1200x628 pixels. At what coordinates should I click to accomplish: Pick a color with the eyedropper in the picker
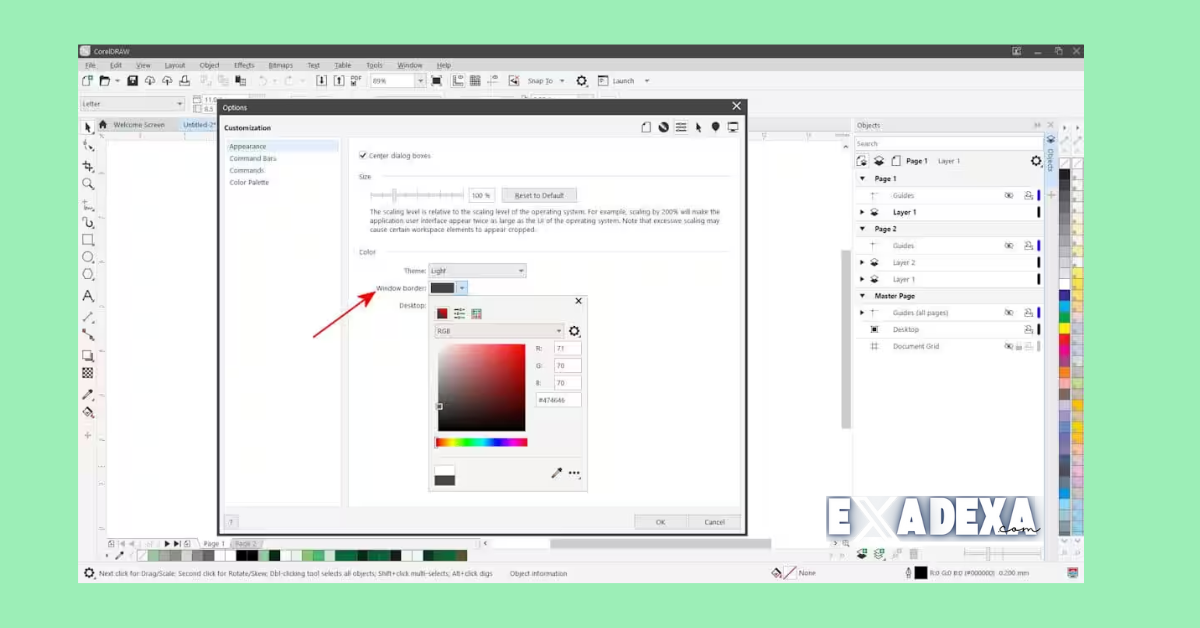point(556,472)
